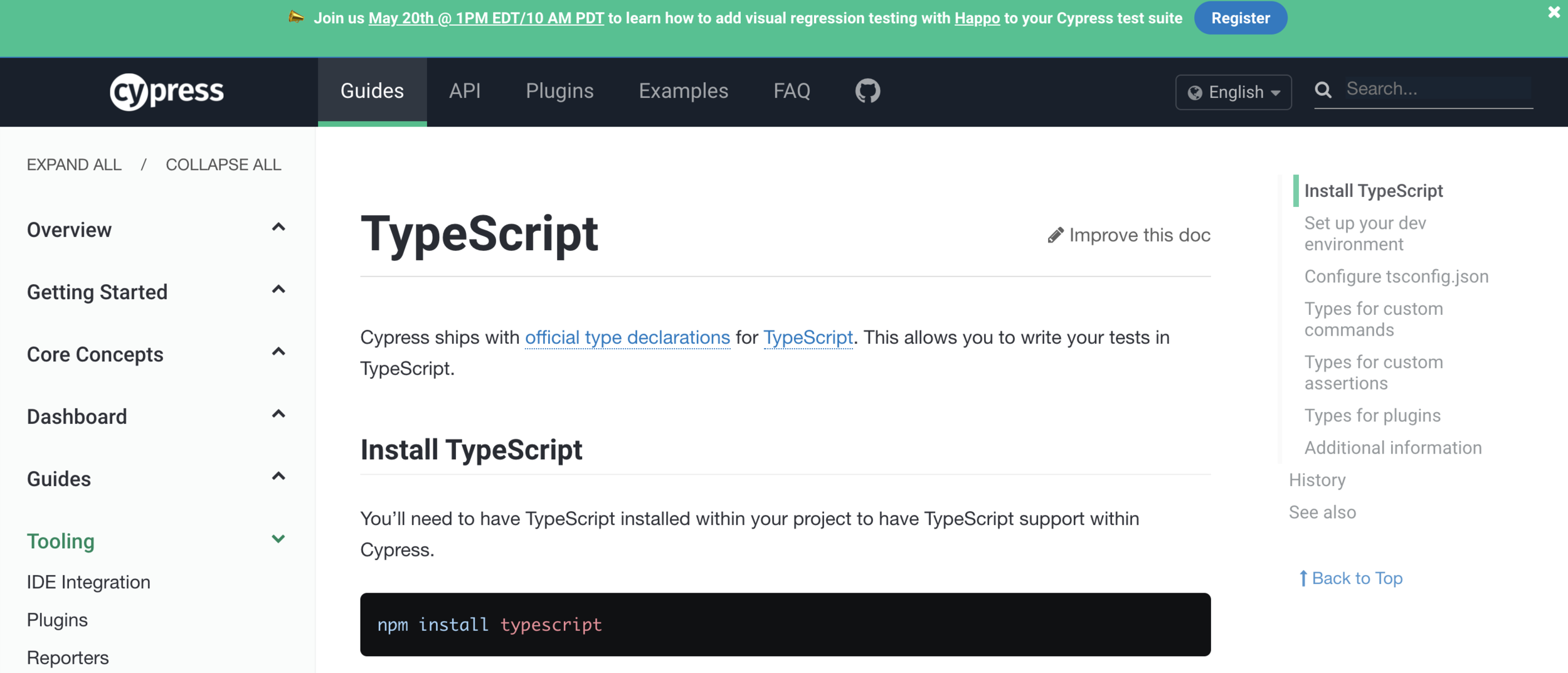The height and width of the screenshot is (673, 1568).
Task: Open the API tab
Action: [465, 92]
